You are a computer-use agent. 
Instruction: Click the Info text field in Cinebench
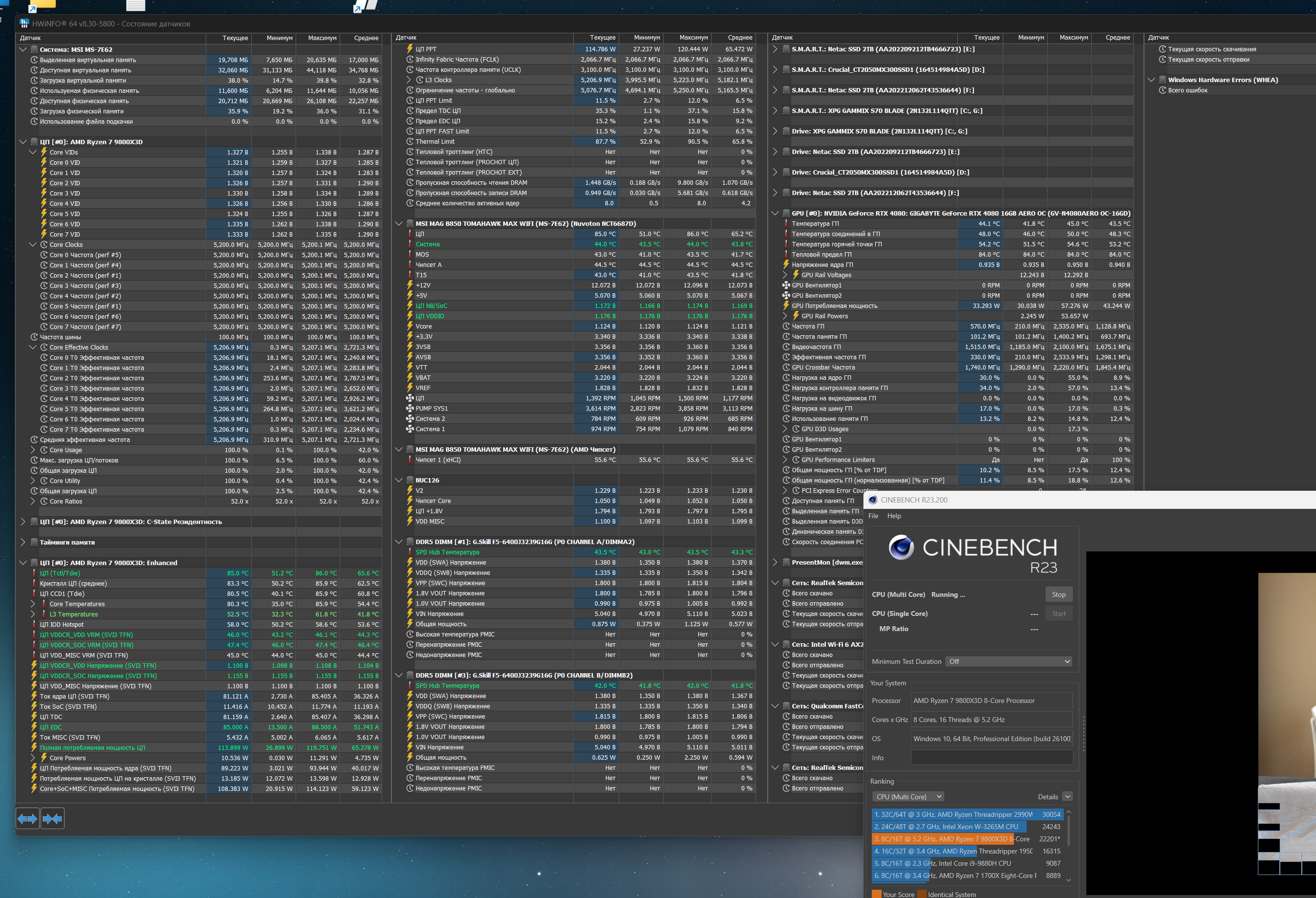point(991,758)
